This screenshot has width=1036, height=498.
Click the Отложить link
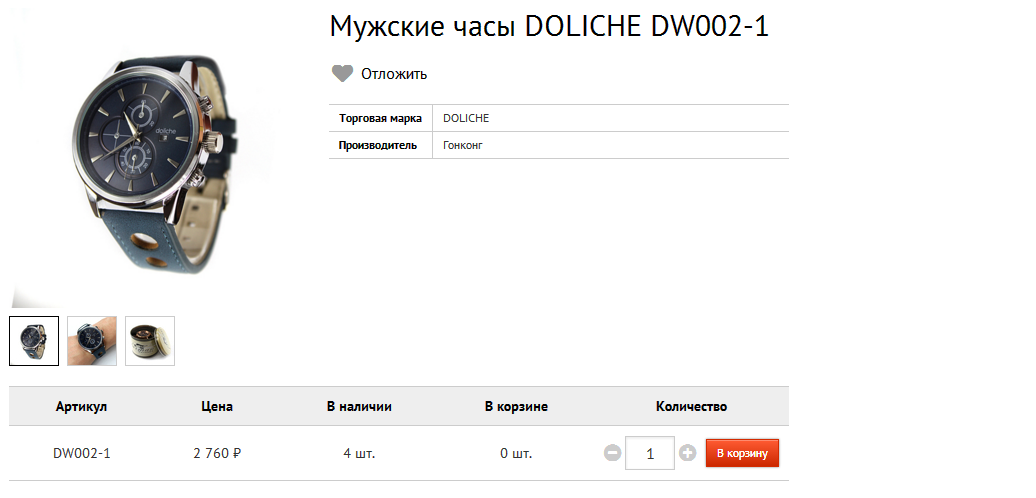pyautogui.click(x=394, y=74)
